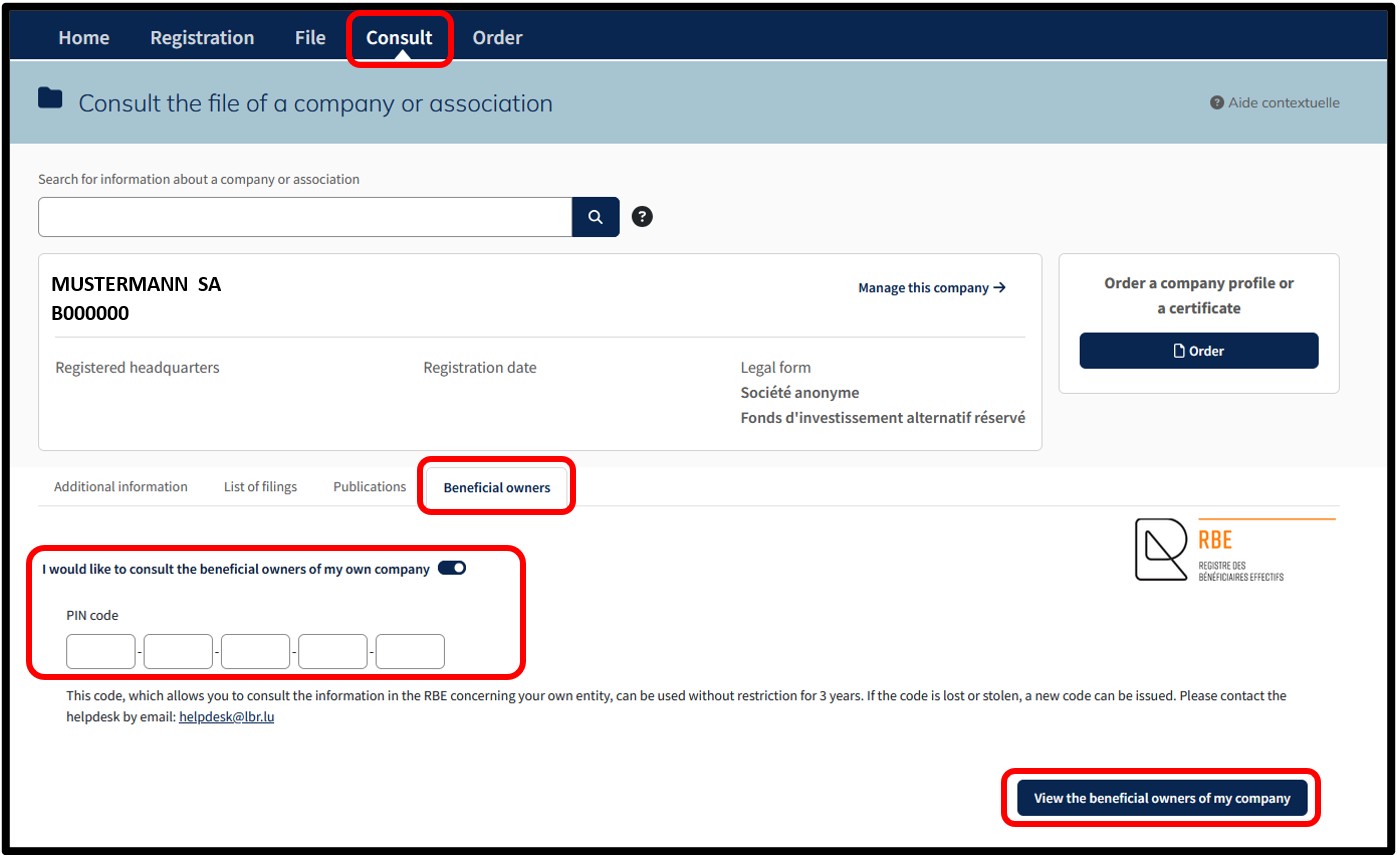Click the helpdesk@lbr.lu email link
This screenshot has width=1398, height=855.
tap(226, 717)
